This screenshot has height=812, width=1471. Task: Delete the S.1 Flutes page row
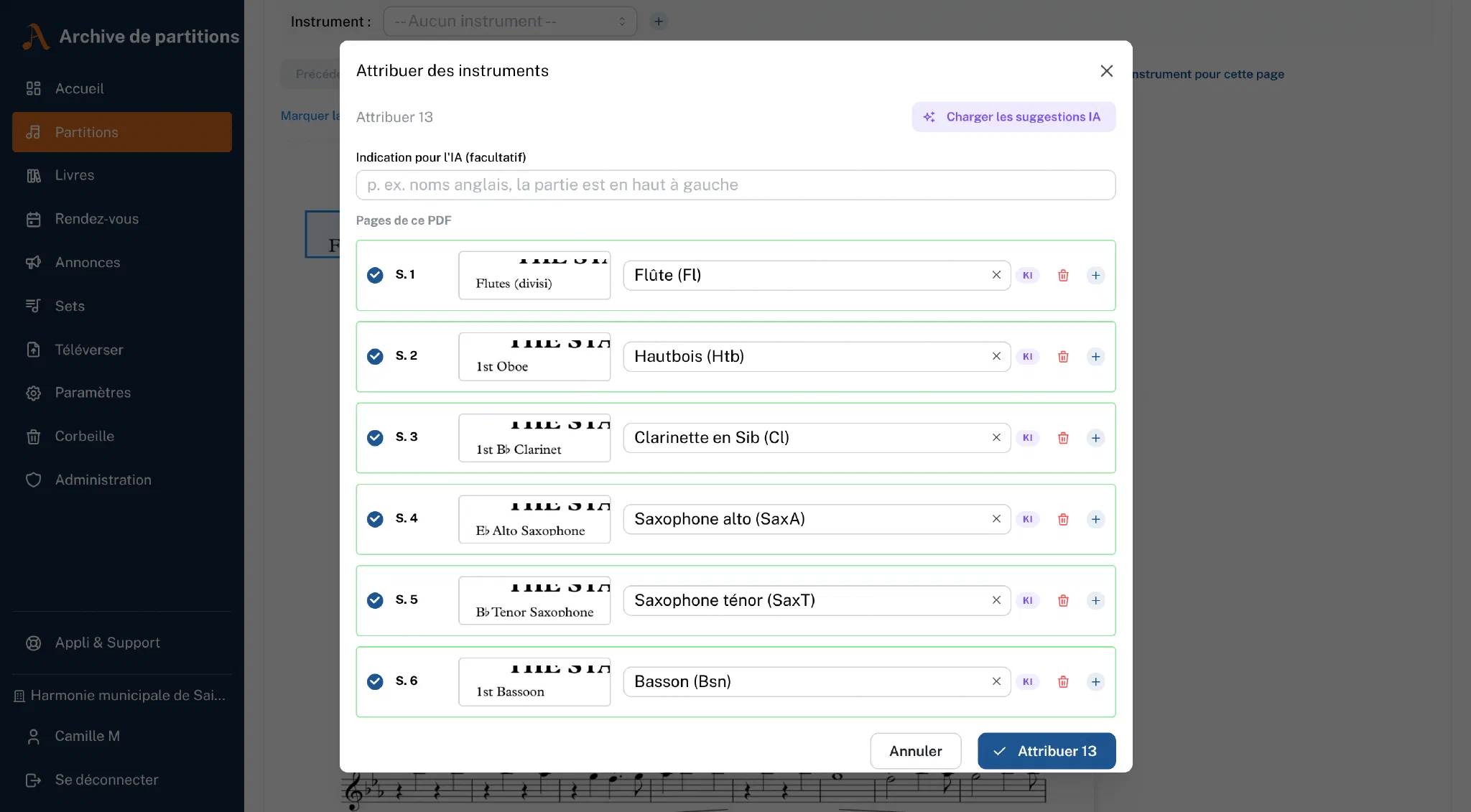(1063, 276)
